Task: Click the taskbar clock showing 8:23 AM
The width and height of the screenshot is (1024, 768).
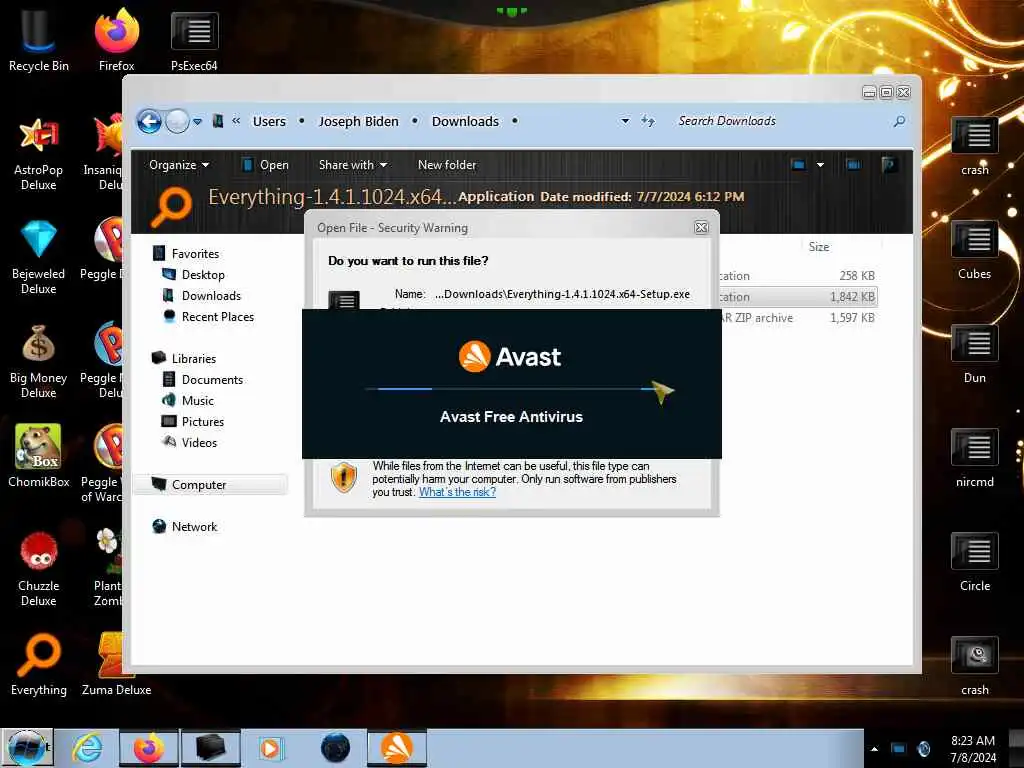Action: tap(973, 749)
